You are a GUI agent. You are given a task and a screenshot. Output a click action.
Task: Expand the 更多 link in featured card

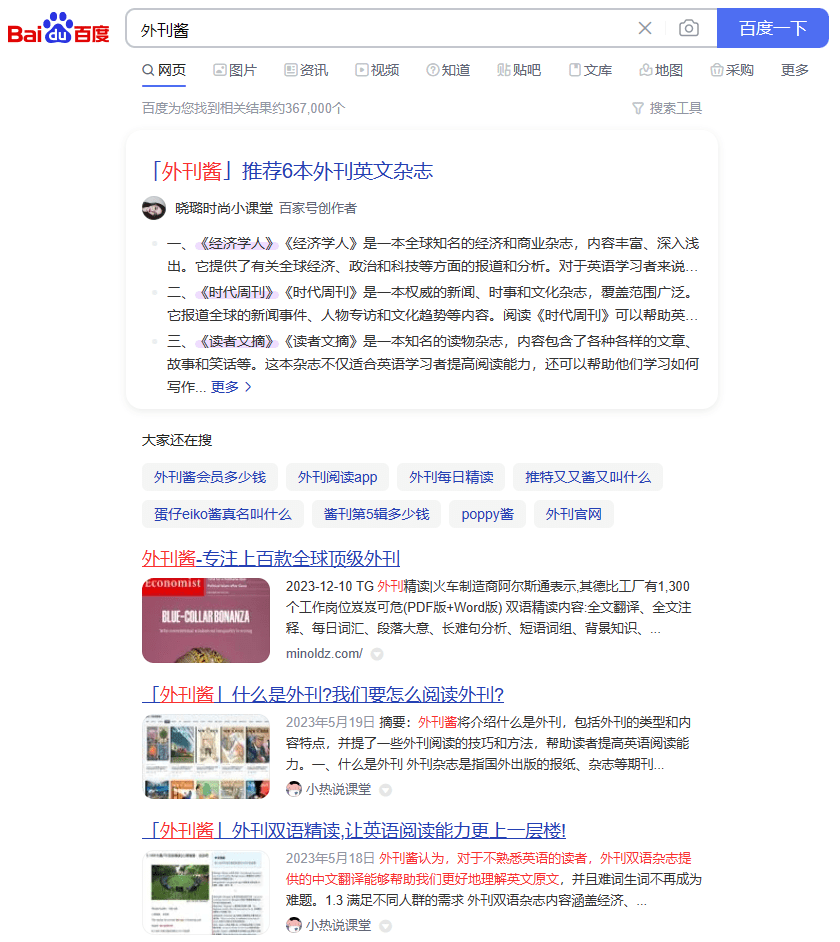coord(231,387)
